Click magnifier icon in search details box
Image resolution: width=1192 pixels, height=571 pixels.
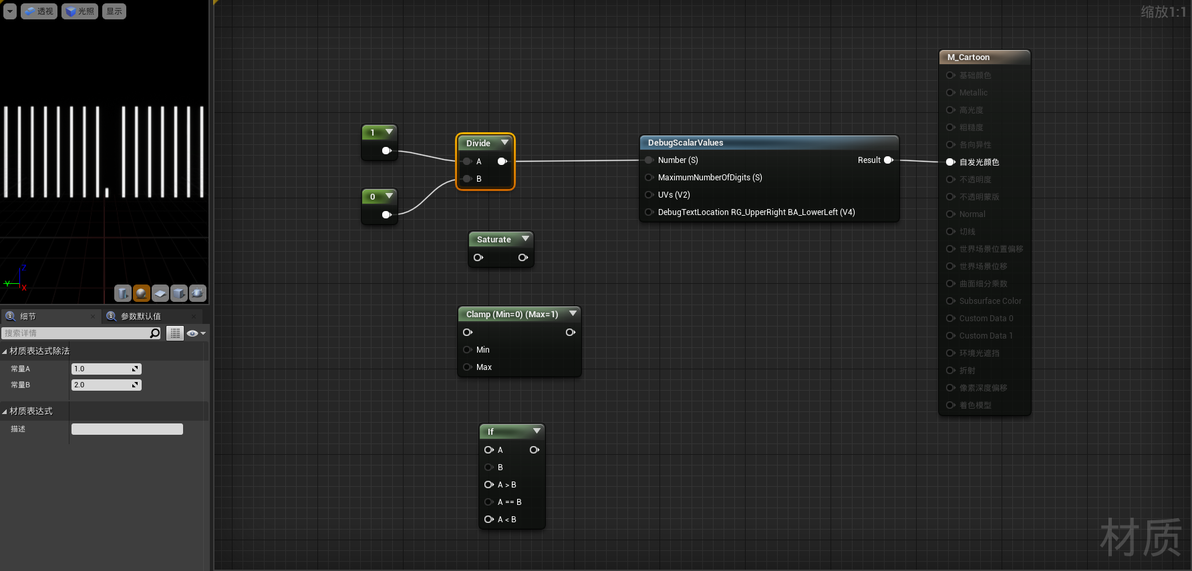(155, 333)
